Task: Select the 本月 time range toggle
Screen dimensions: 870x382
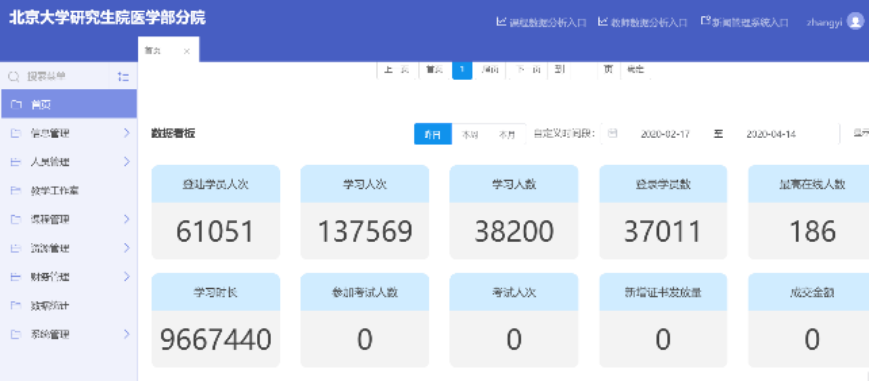Action: (507, 134)
